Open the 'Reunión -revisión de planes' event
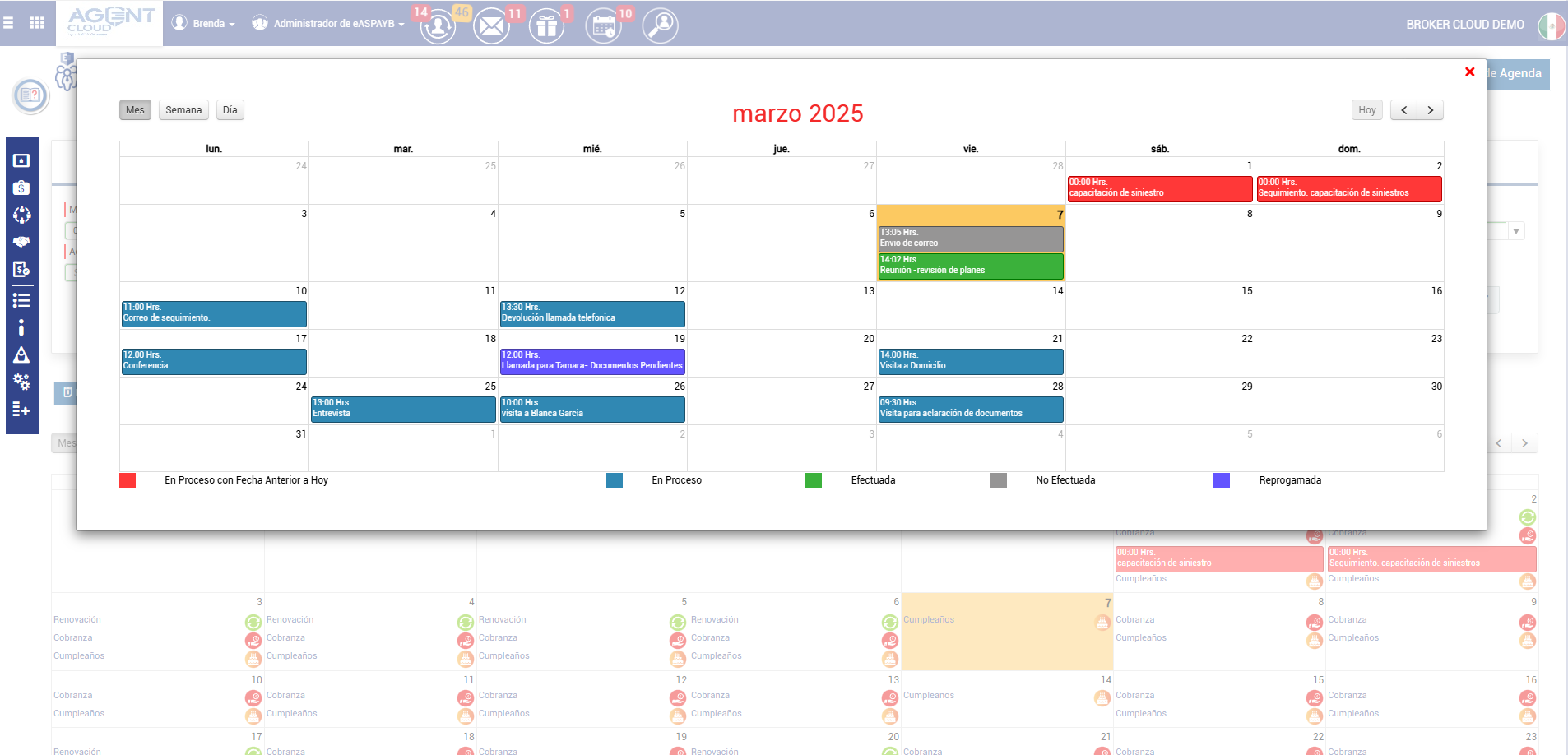This screenshot has width=1568, height=755. pos(971,266)
